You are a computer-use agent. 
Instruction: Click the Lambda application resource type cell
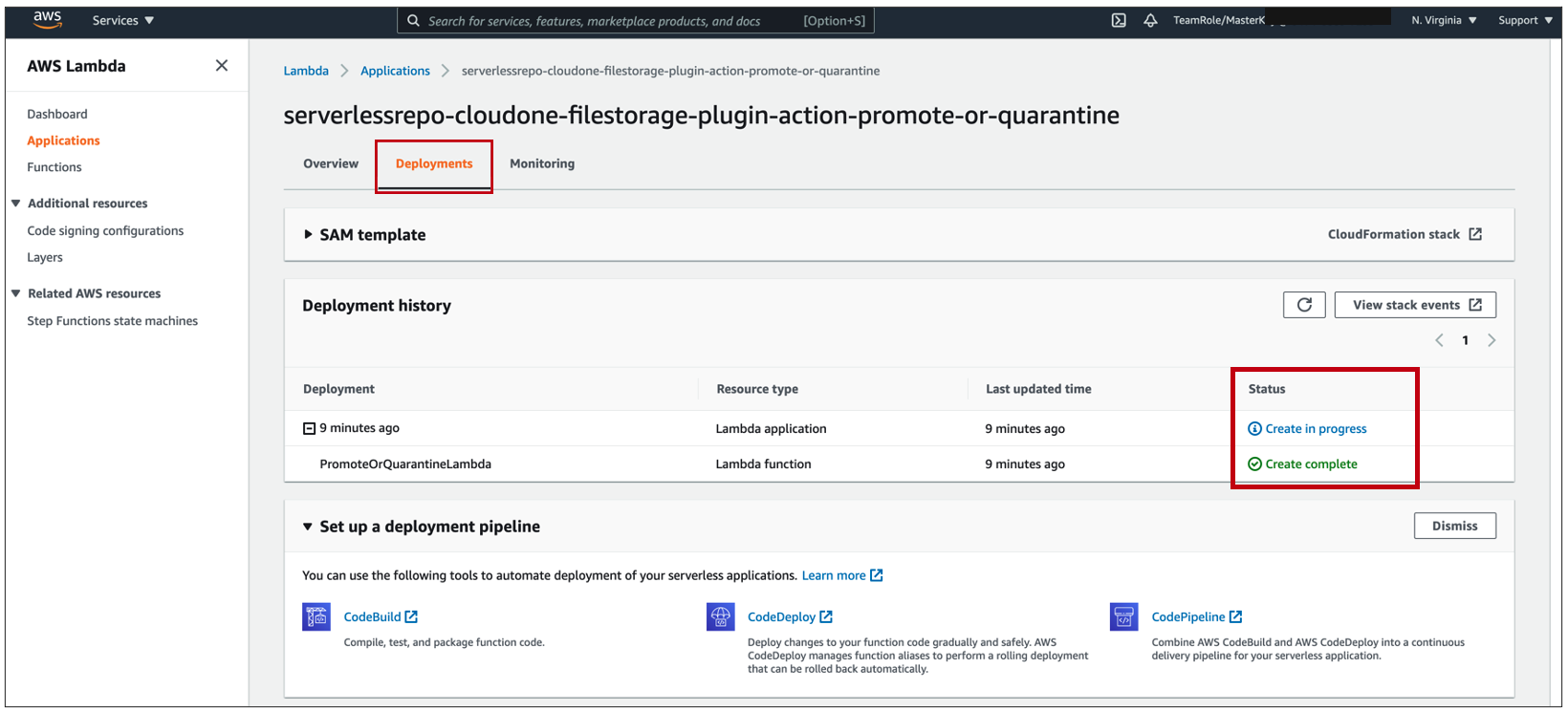(771, 428)
